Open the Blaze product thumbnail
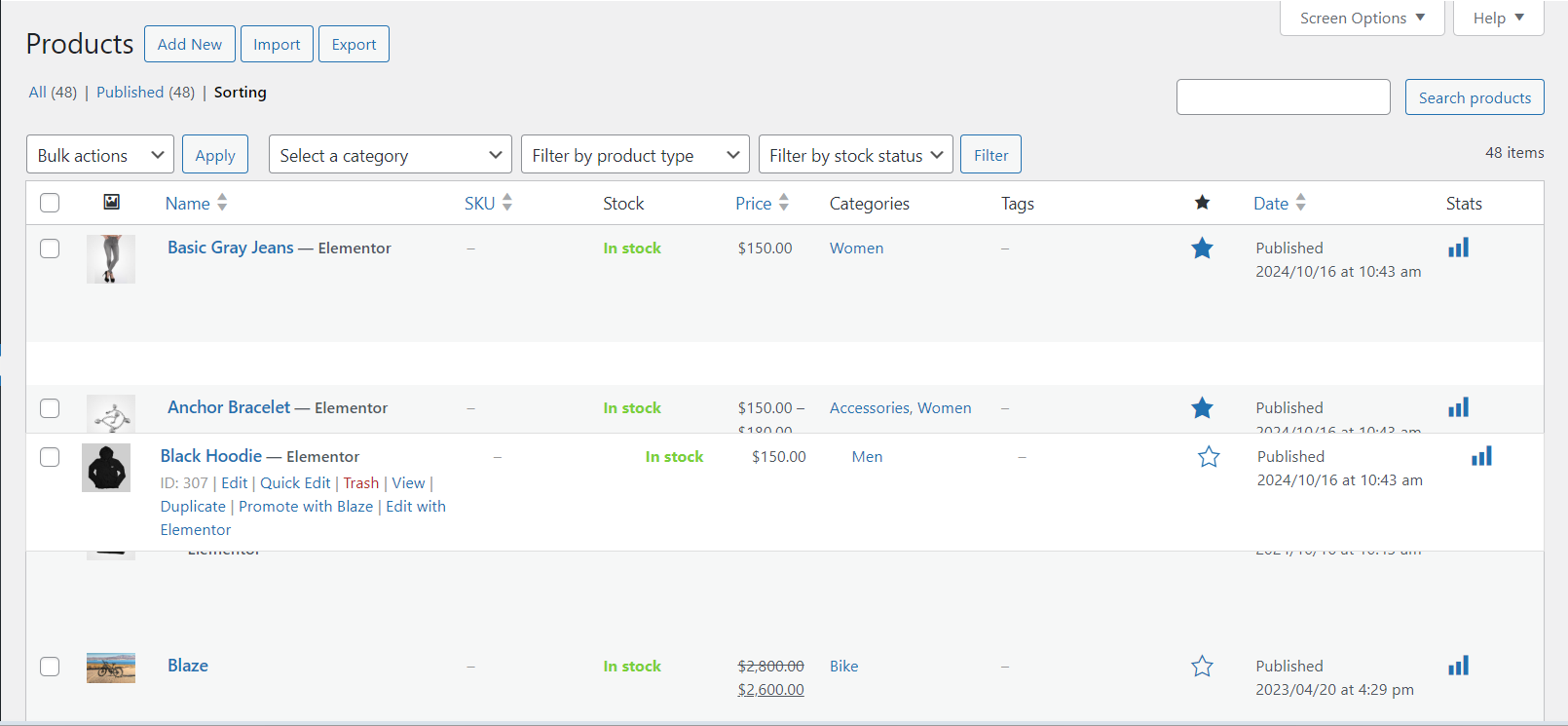 tap(111, 668)
